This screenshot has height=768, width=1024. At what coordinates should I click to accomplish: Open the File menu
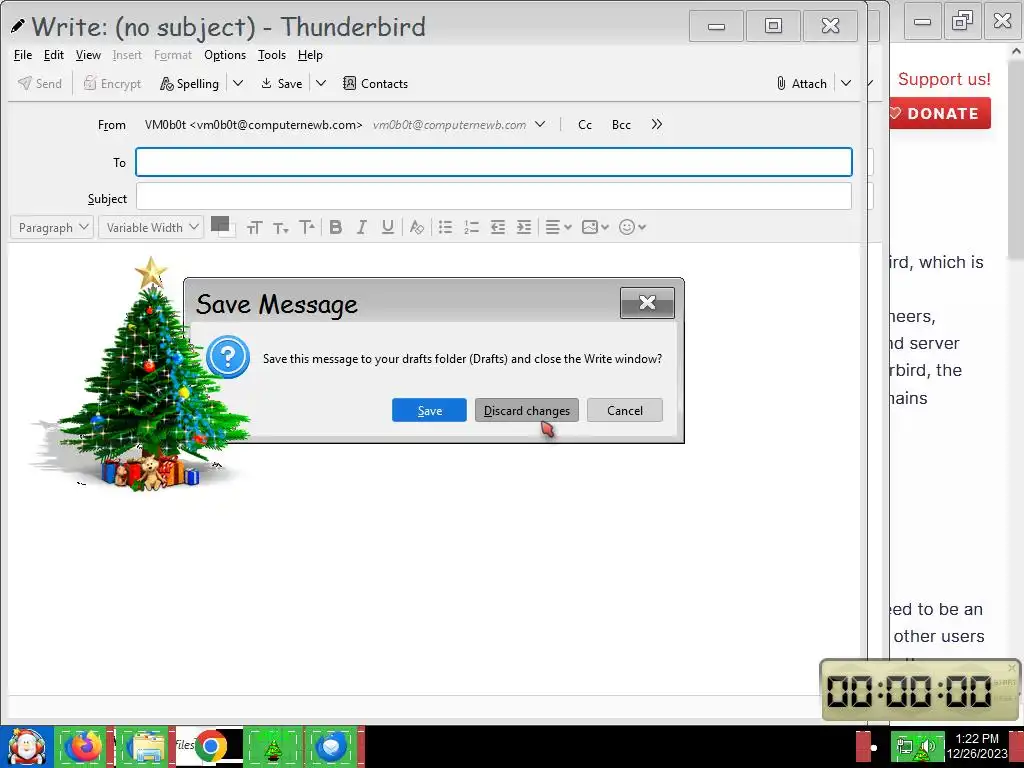23,55
